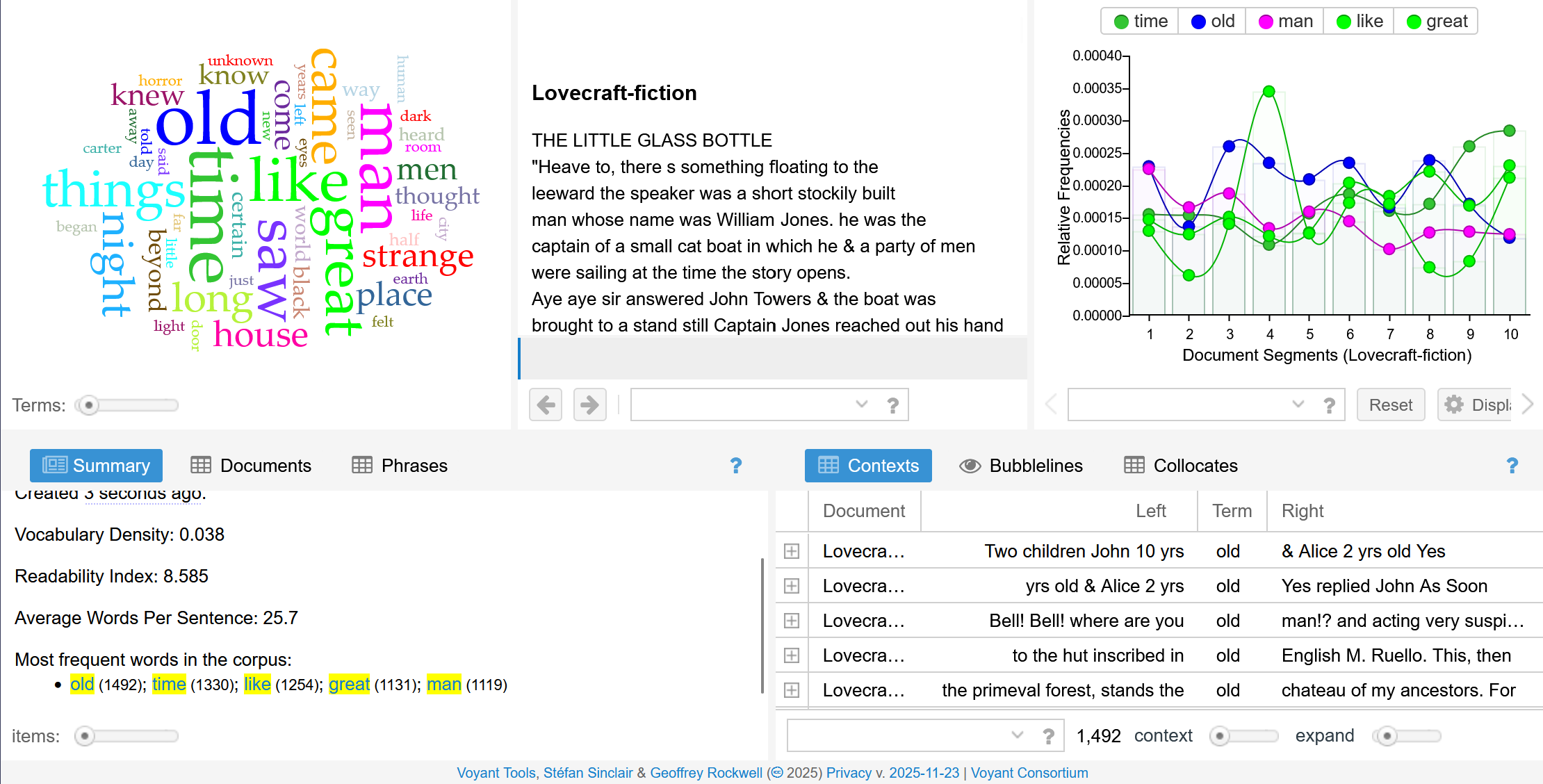
Task: Click the Trends panel right scroll chevron
Action: 1528,404
